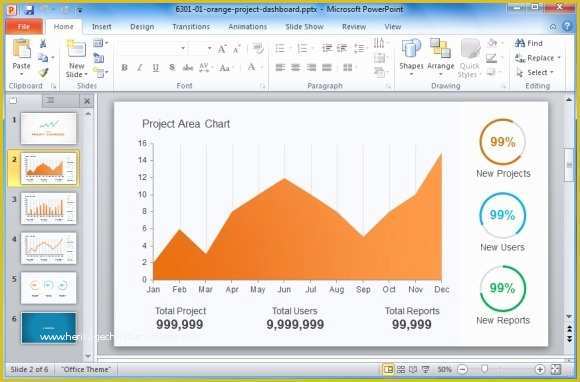Fit slide to current window icon

point(556,369)
